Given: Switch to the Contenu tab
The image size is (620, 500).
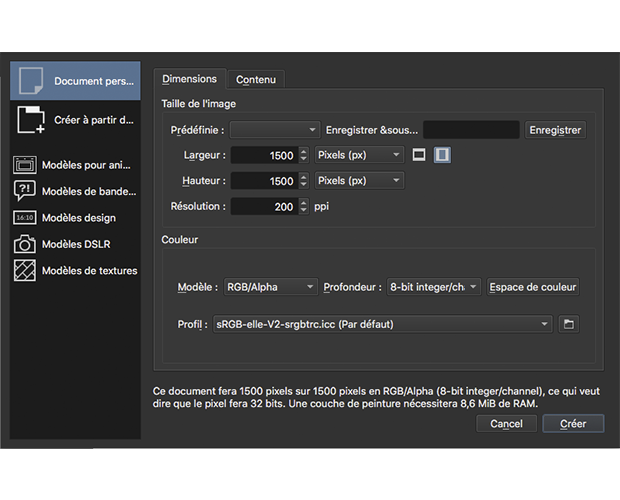Looking at the screenshot, I should click(x=256, y=80).
